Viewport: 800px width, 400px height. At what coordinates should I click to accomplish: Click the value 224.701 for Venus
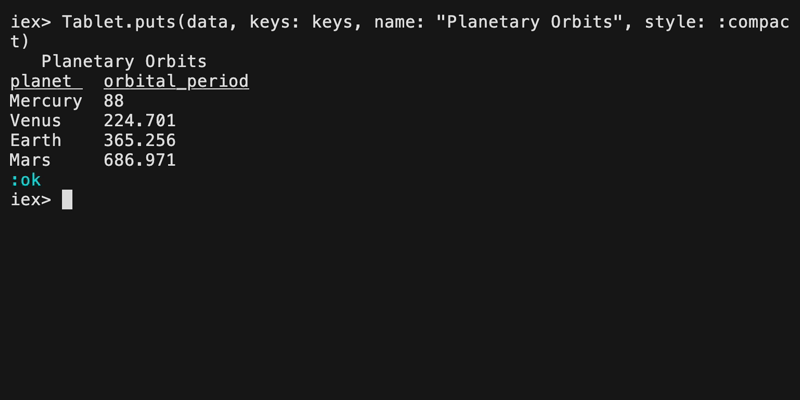pos(140,121)
